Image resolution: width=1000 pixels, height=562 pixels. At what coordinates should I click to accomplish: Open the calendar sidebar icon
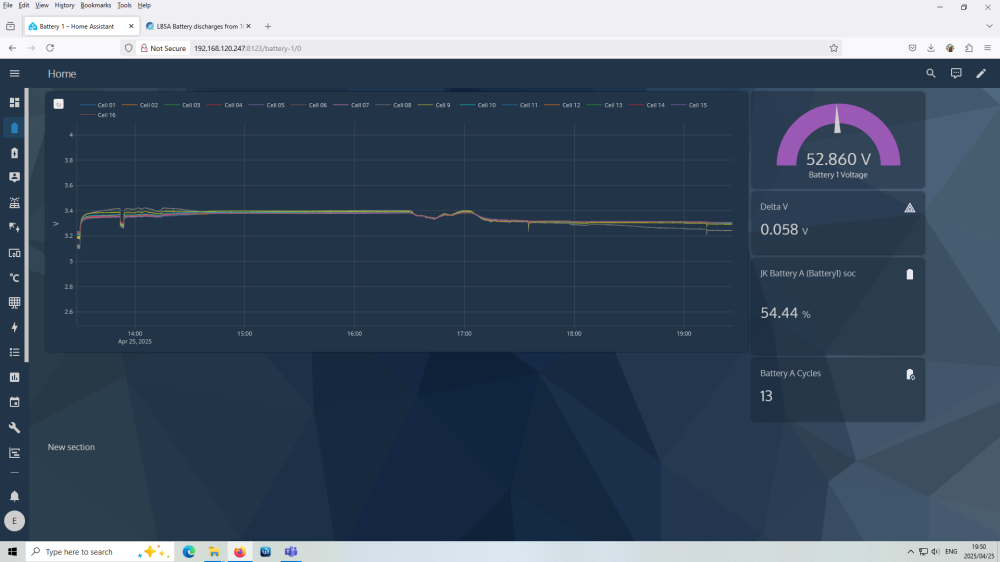coord(15,403)
